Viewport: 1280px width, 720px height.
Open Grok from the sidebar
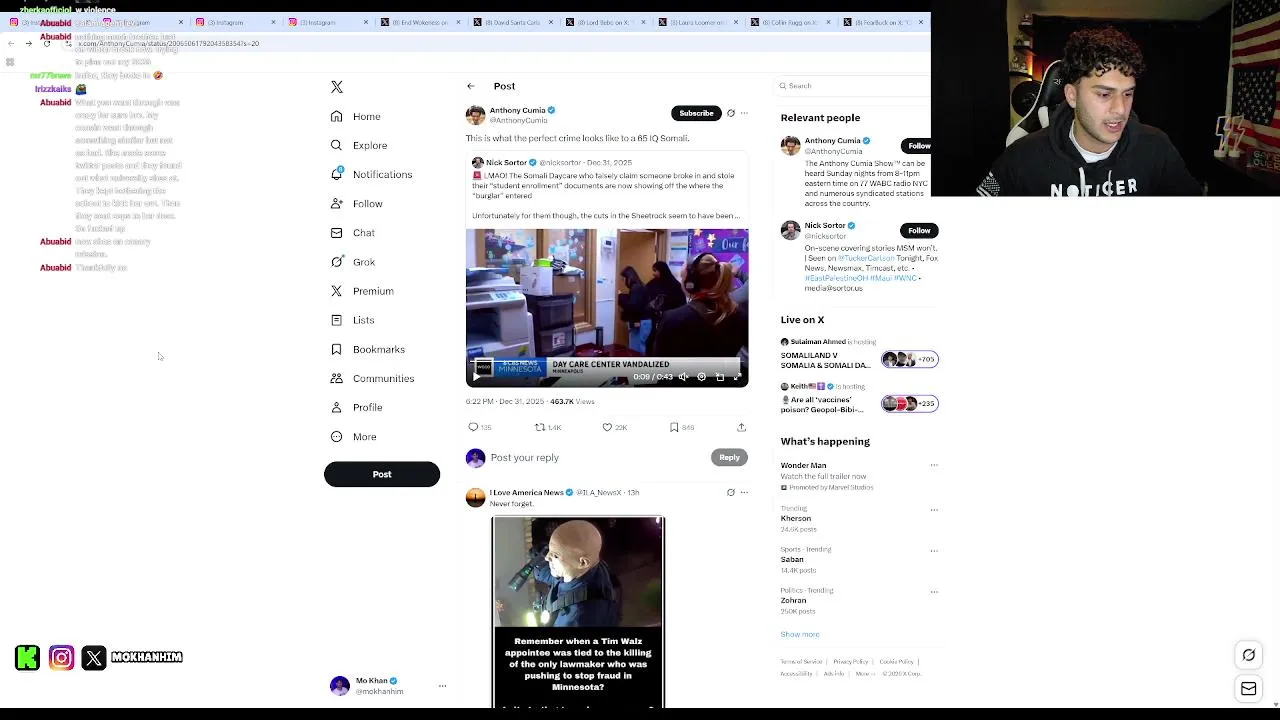(x=353, y=262)
